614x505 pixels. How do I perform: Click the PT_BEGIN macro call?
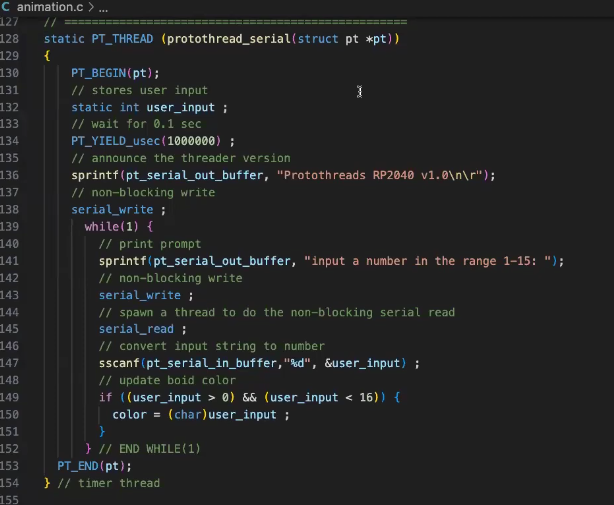click(100, 73)
